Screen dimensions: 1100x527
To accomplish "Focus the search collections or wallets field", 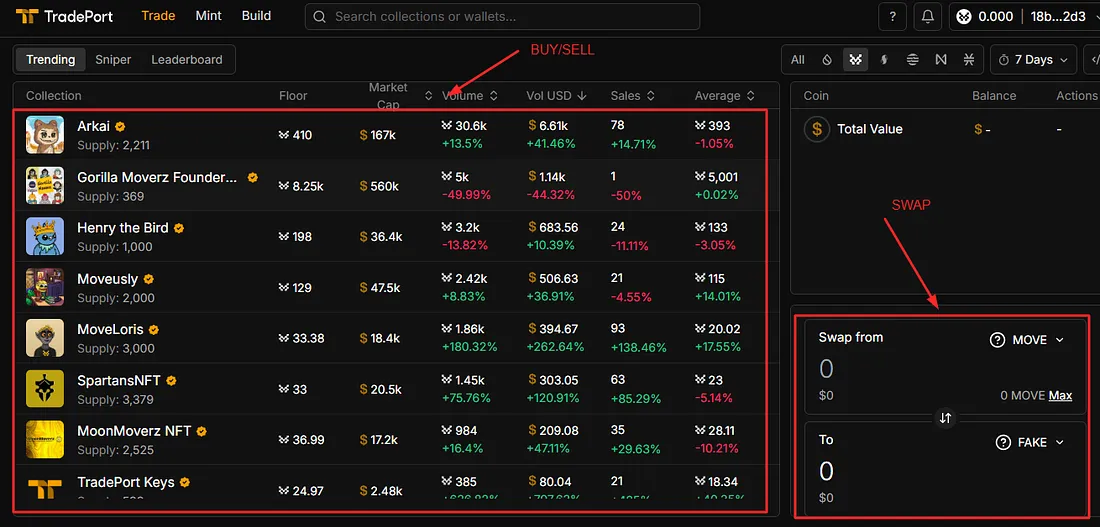I will (x=502, y=17).
